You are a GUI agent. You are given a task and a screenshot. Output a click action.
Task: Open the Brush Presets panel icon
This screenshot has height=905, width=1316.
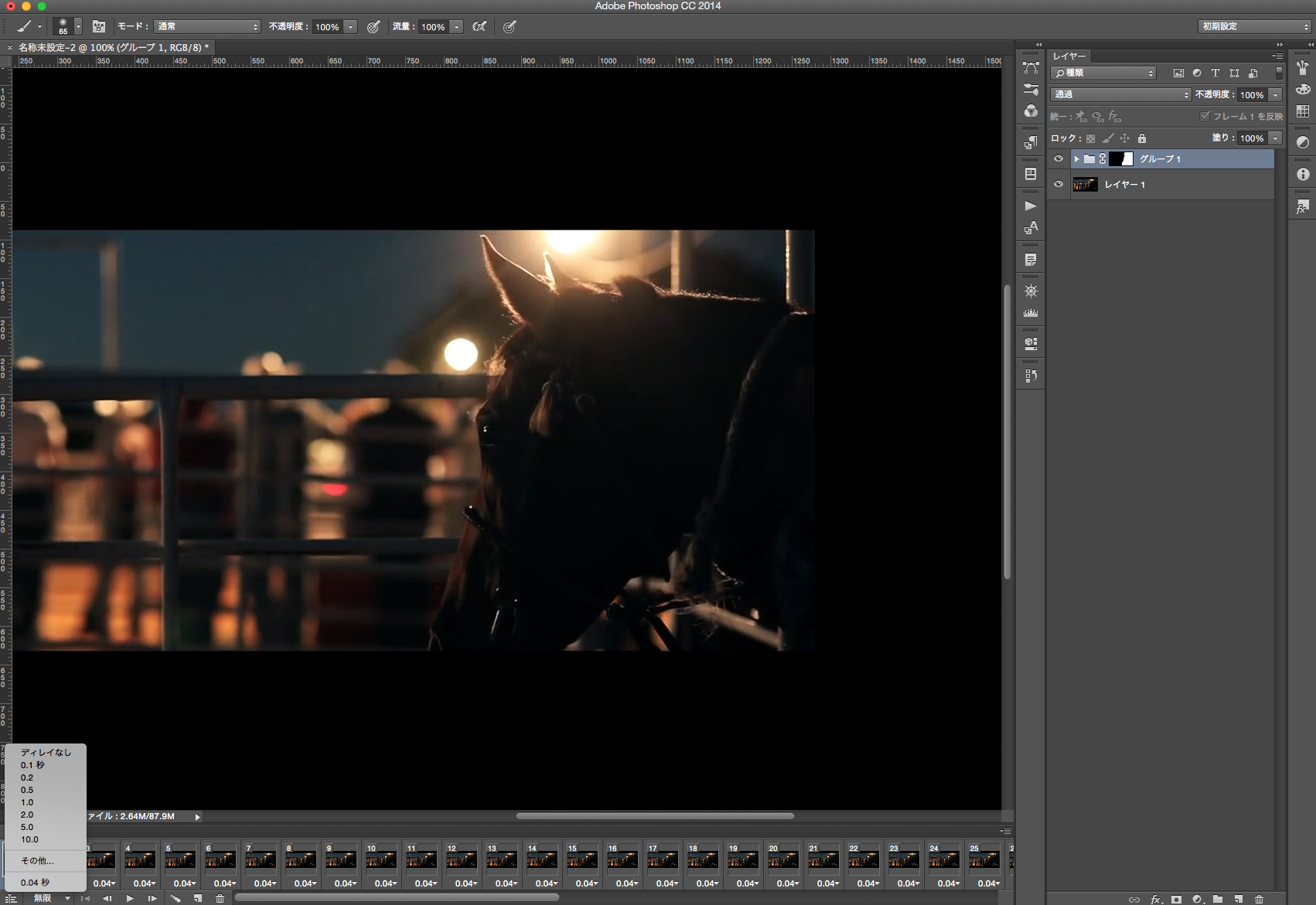pos(1303,67)
